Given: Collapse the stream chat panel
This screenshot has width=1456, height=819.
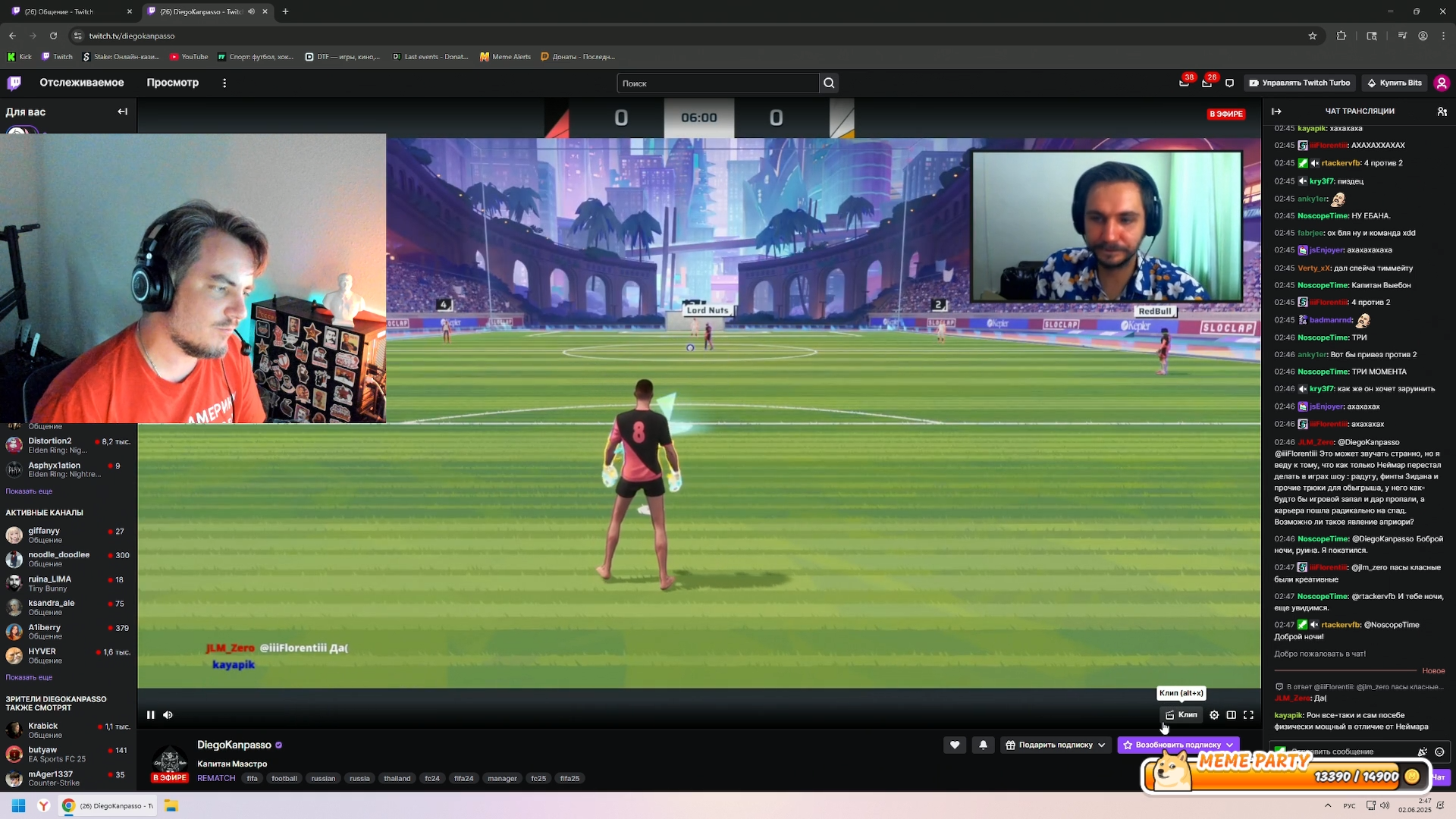Looking at the screenshot, I should pyautogui.click(x=1276, y=111).
